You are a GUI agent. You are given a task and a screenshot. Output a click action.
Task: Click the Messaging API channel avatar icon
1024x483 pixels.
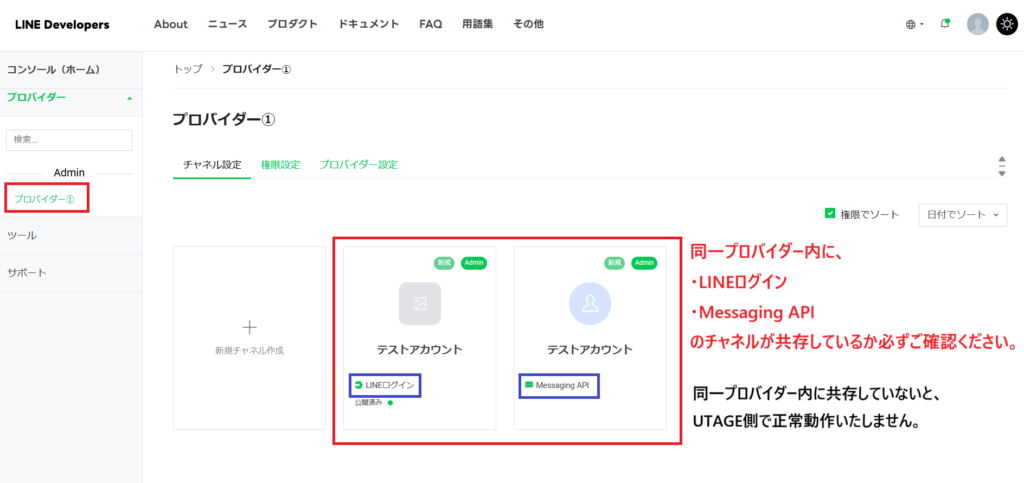pos(589,303)
